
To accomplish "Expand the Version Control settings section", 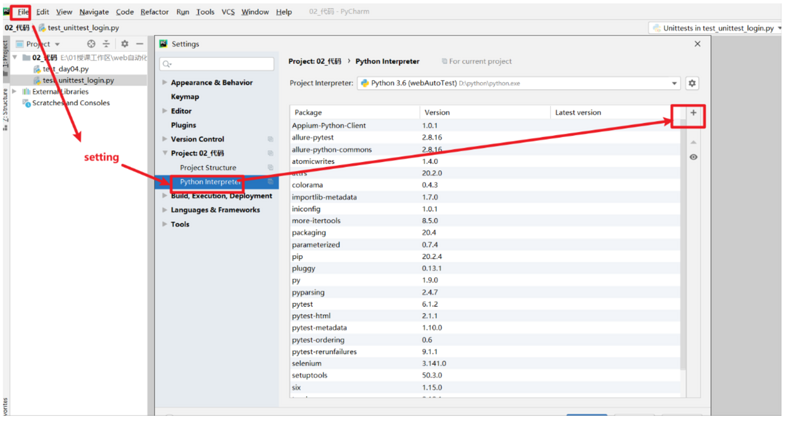I will click(x=165, y=139).
